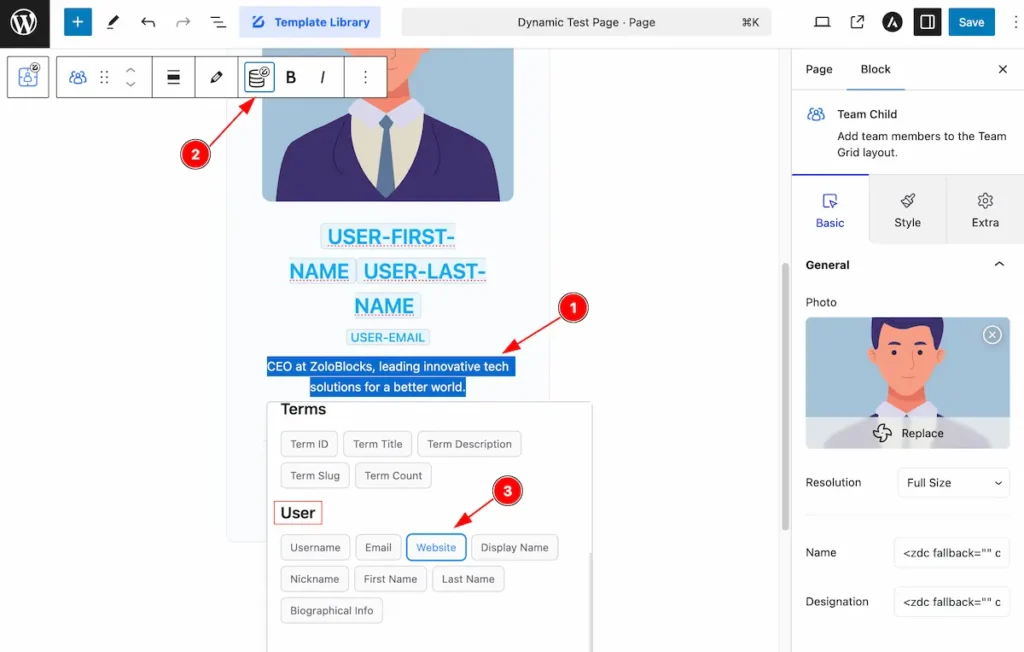Toggle the settings sidebar panel icon

point(927,22)
